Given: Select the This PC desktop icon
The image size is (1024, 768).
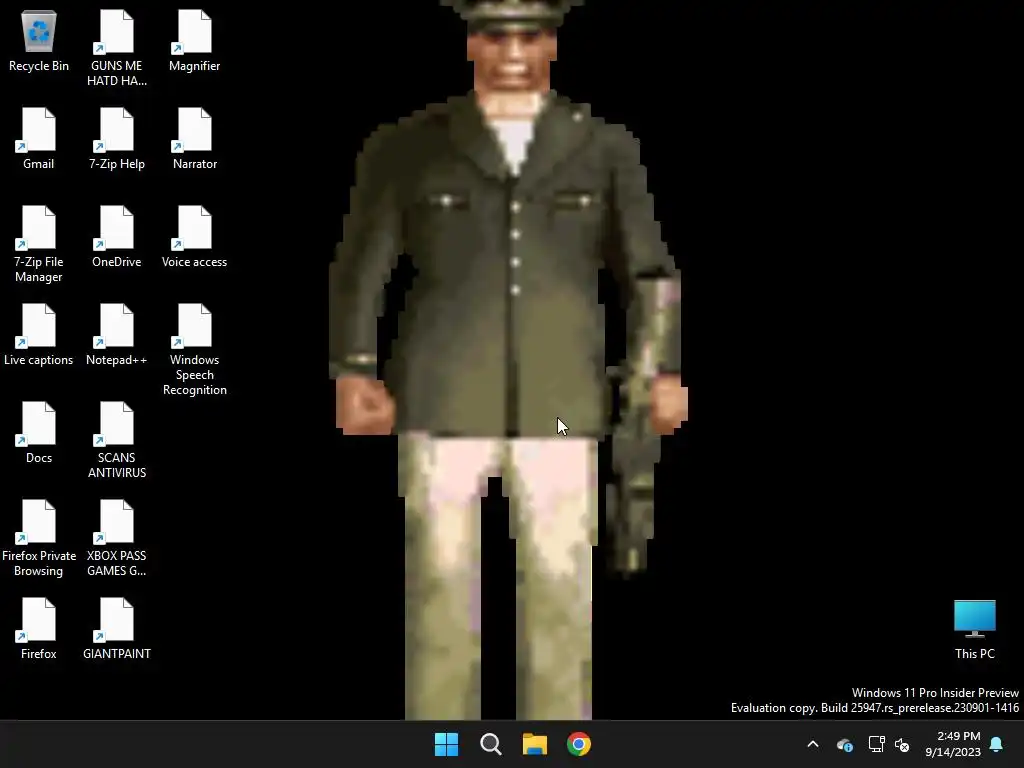Looking at the screenshot, I should click(x=974, y=629).
